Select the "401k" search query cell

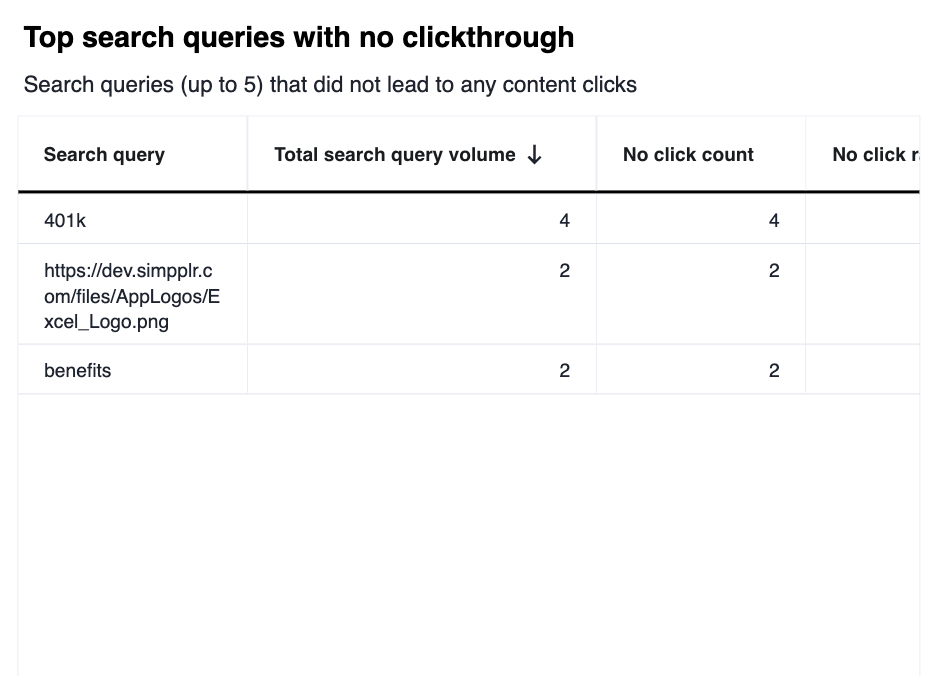point(65,220)
